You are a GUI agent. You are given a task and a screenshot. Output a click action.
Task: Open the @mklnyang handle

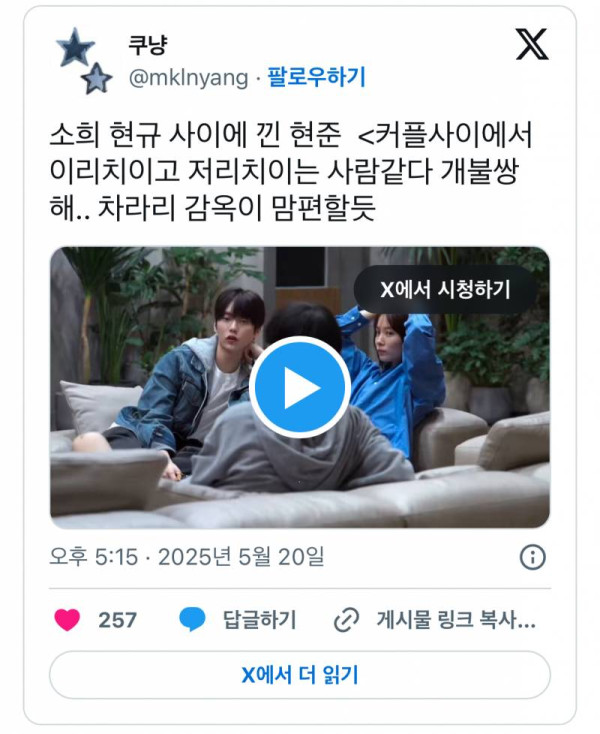pos(188,78)
